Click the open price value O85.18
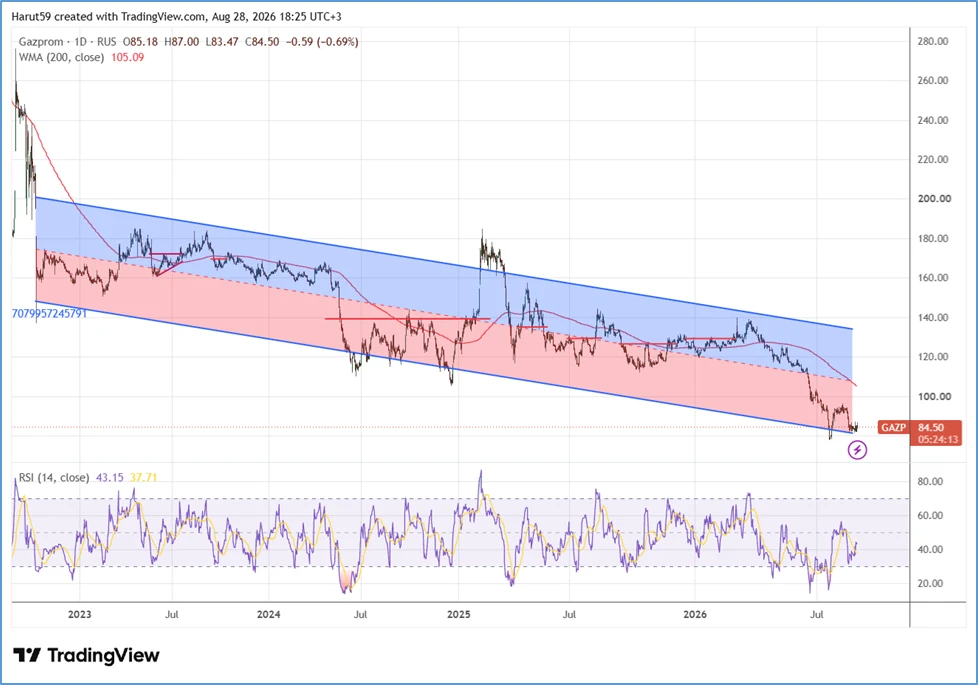The image size is (978, 685). click(x=140, y=42)
